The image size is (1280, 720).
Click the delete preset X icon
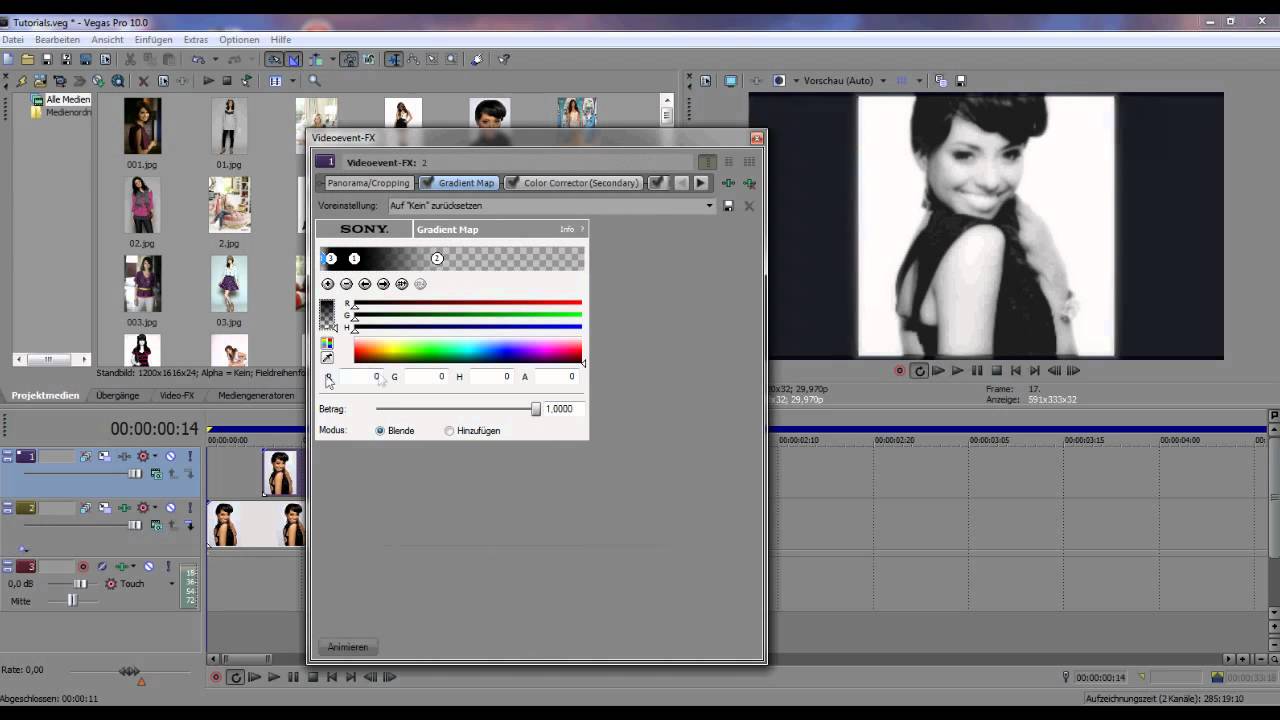click(x=749, y=206)
